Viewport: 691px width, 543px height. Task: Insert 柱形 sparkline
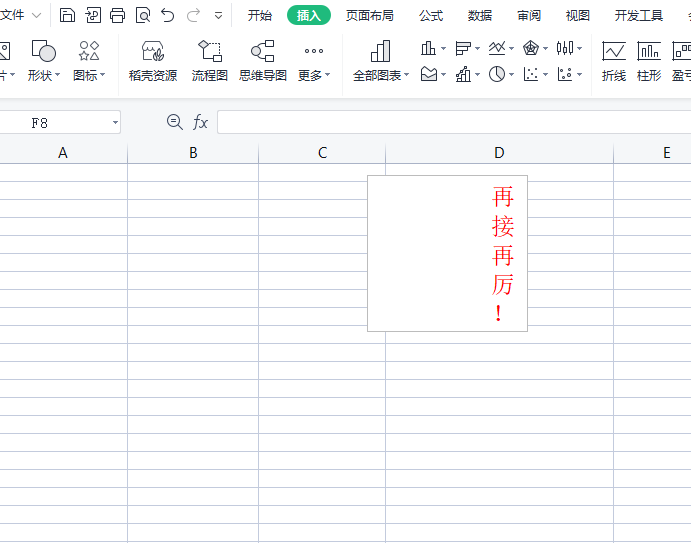[x=649, y=61]
